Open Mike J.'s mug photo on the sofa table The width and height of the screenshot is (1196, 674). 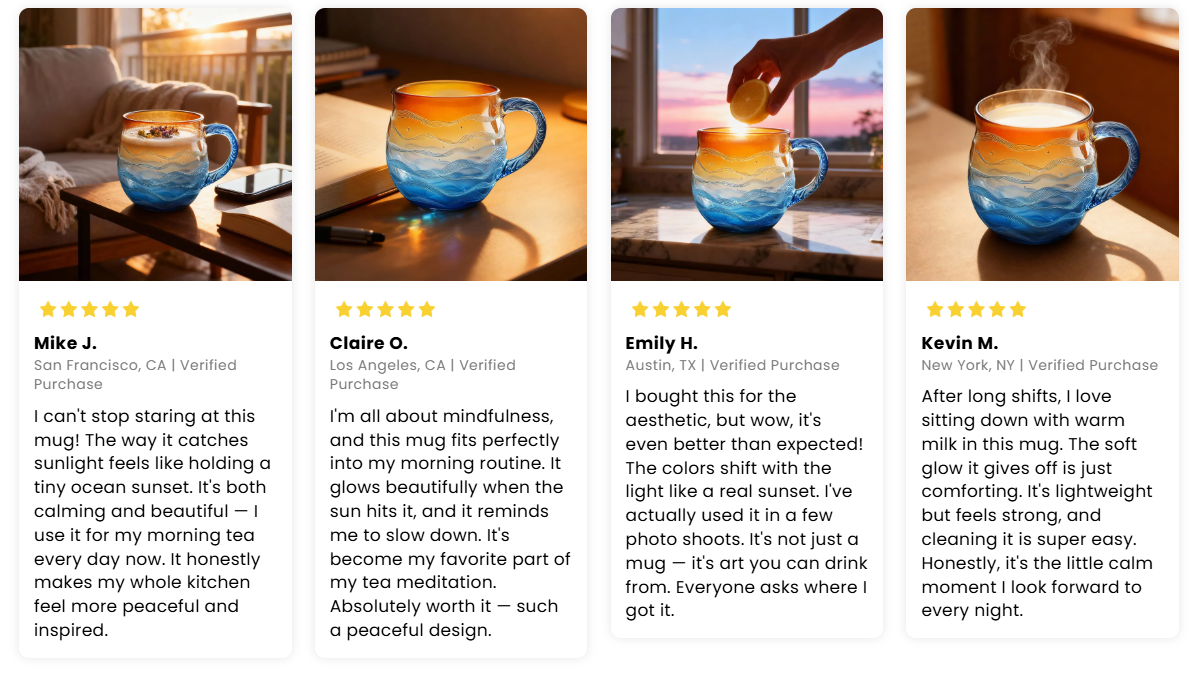pos(155,144)
